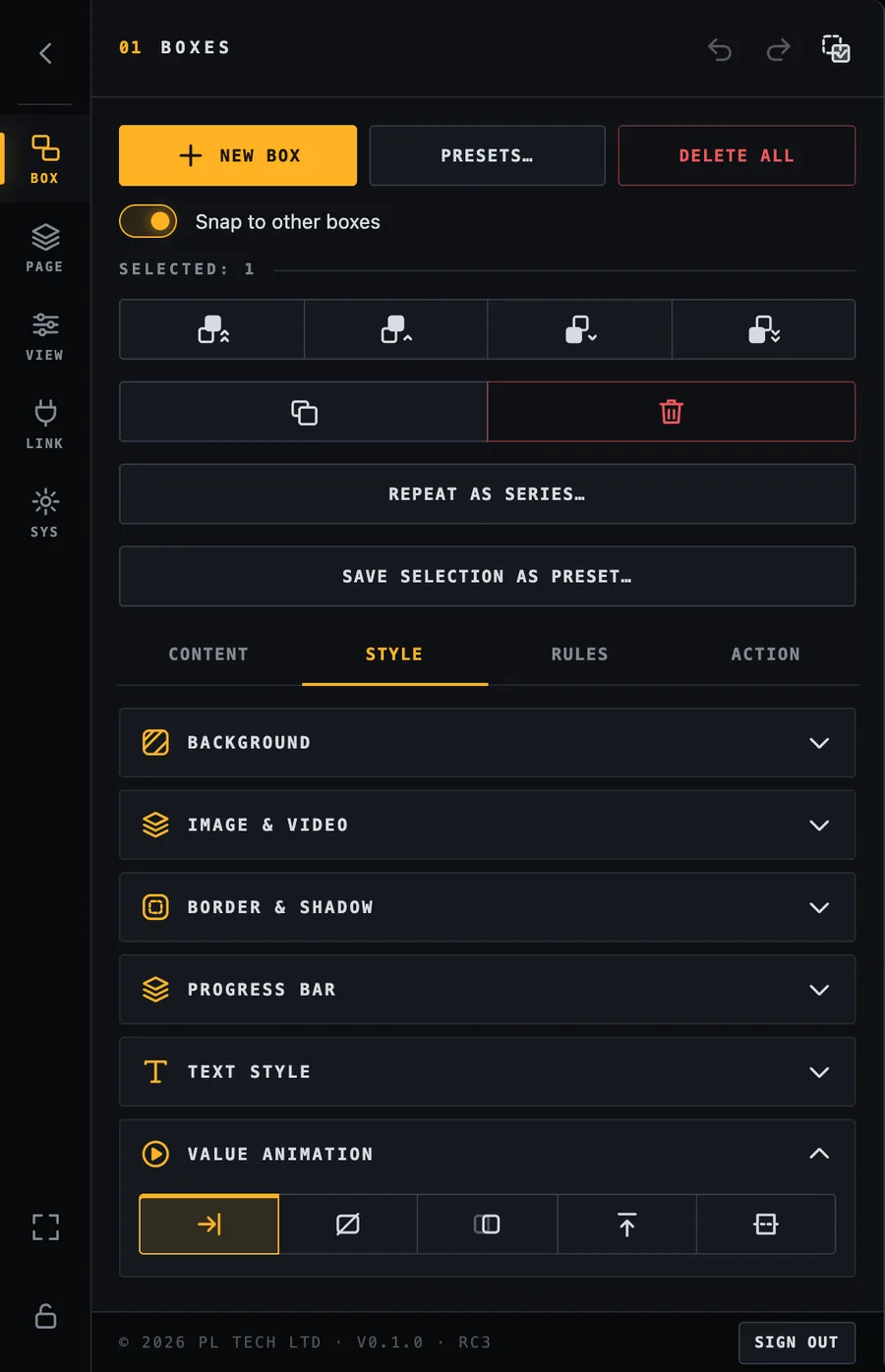Screen dimensions: 885x1372
Task: Toggle fullscreen mode icon
Action: coord(45,1227)
